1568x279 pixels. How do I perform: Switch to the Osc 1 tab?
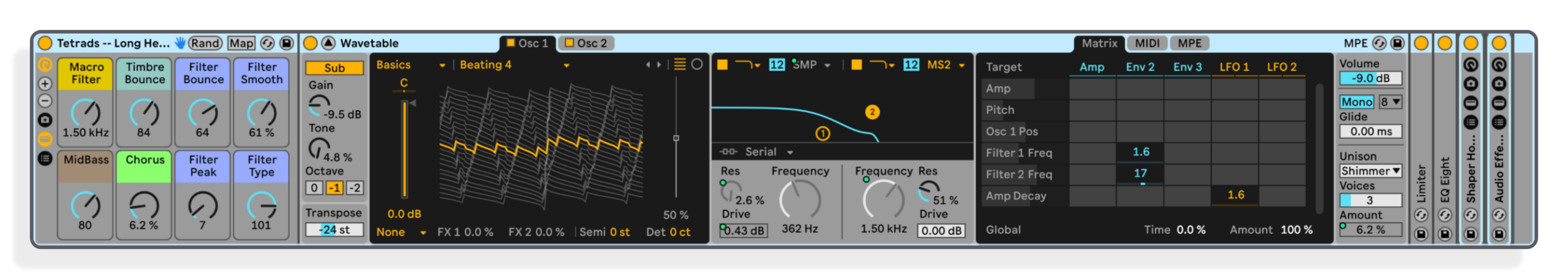pyautogui.click(x=527, y=43)
